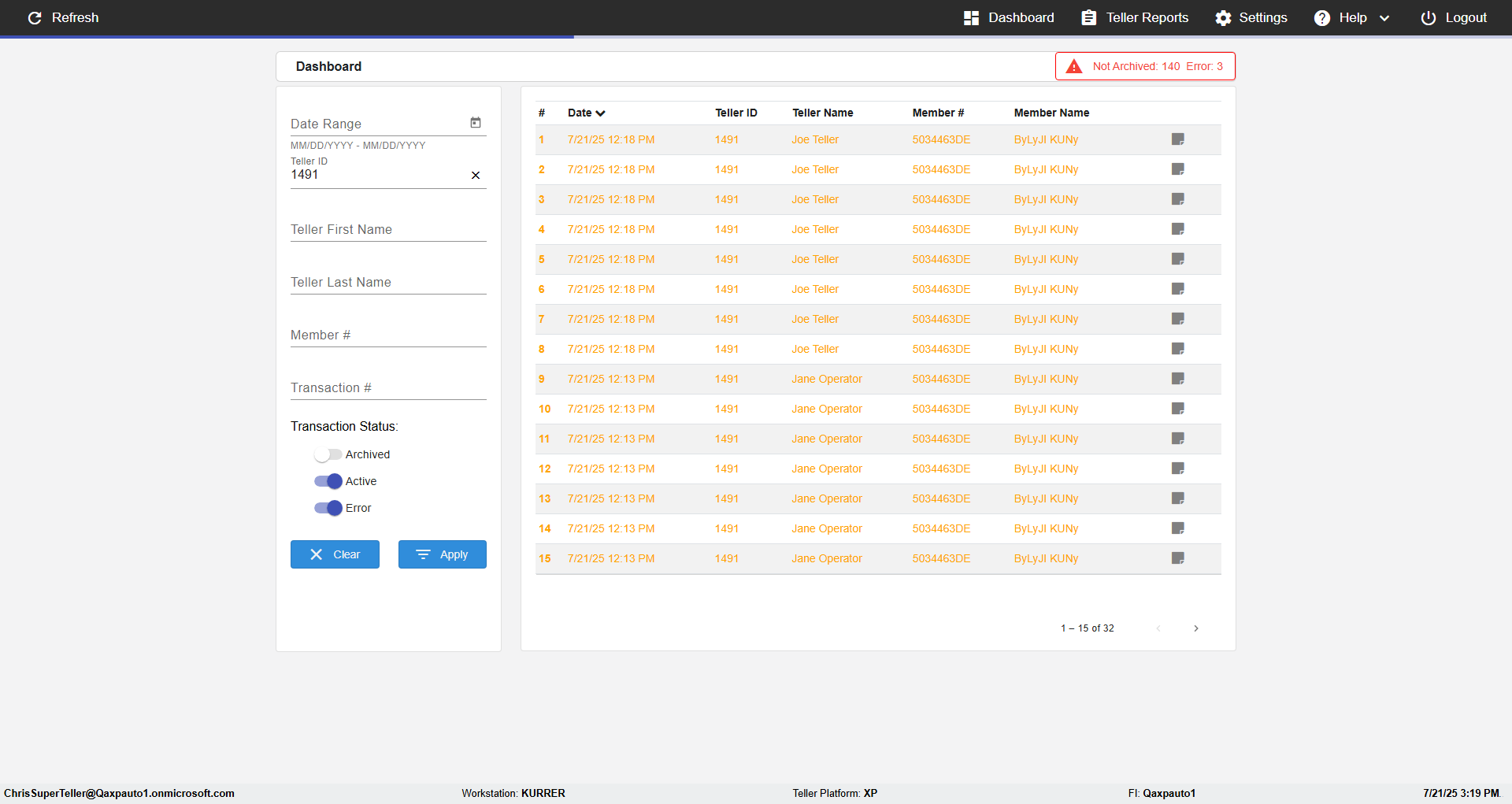1512x804 pixels.
Task: Open note icon for row 4
Action: (1178, 229)
